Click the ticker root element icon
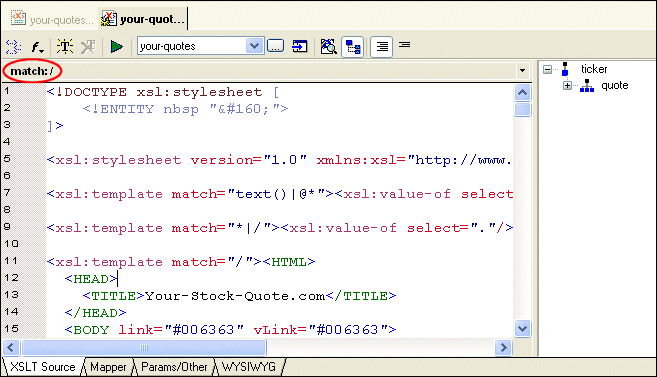This screenshot has height=377, width=657. 565,69
